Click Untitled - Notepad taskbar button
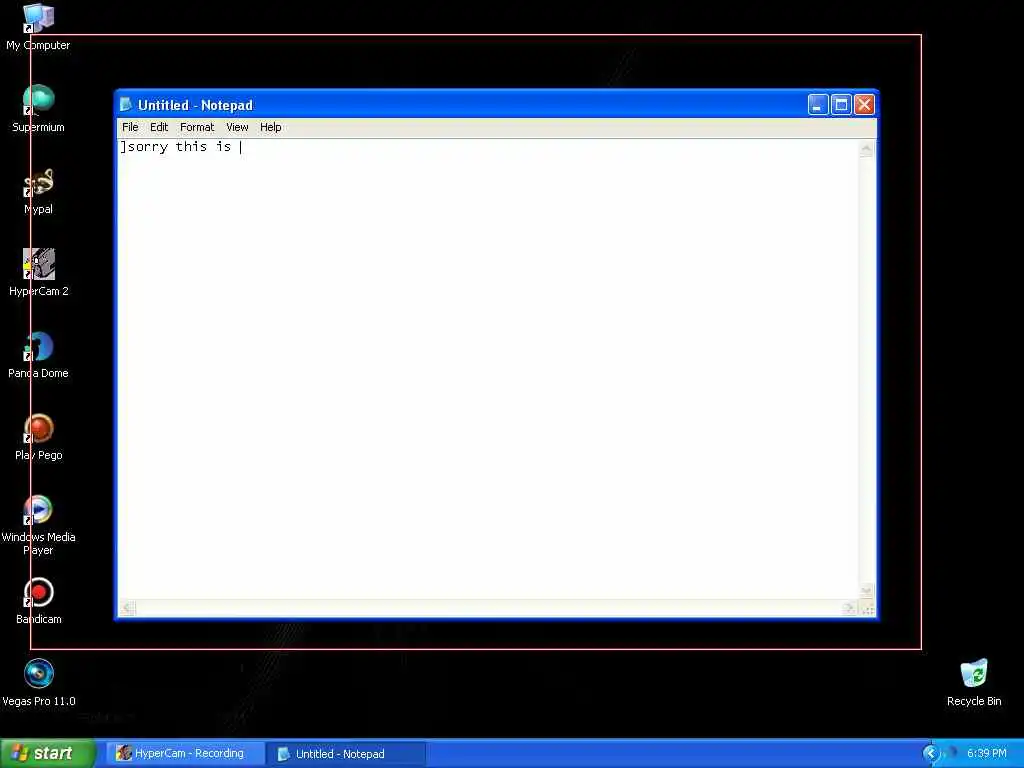This screenshot has width=1024, height=768. point(346,754)
